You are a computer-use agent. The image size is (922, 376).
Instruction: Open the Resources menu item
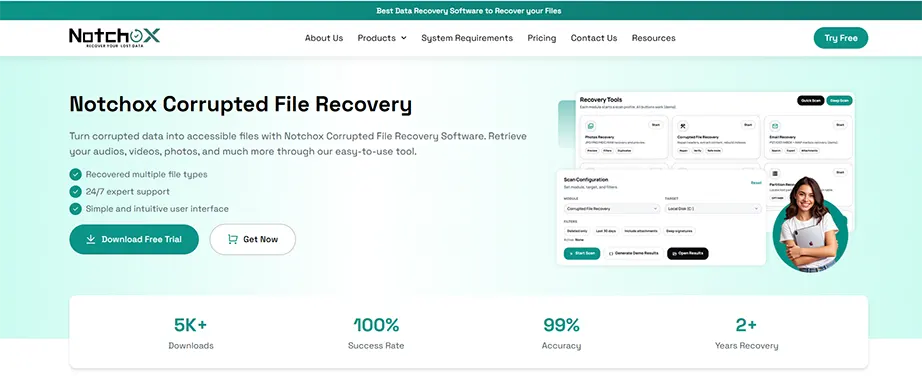point(653,38)
